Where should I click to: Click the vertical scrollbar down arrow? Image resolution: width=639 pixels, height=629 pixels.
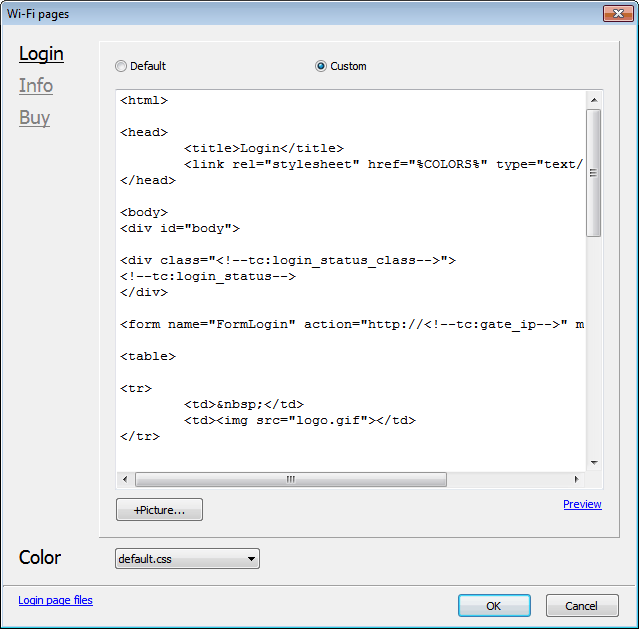(594, 462)
